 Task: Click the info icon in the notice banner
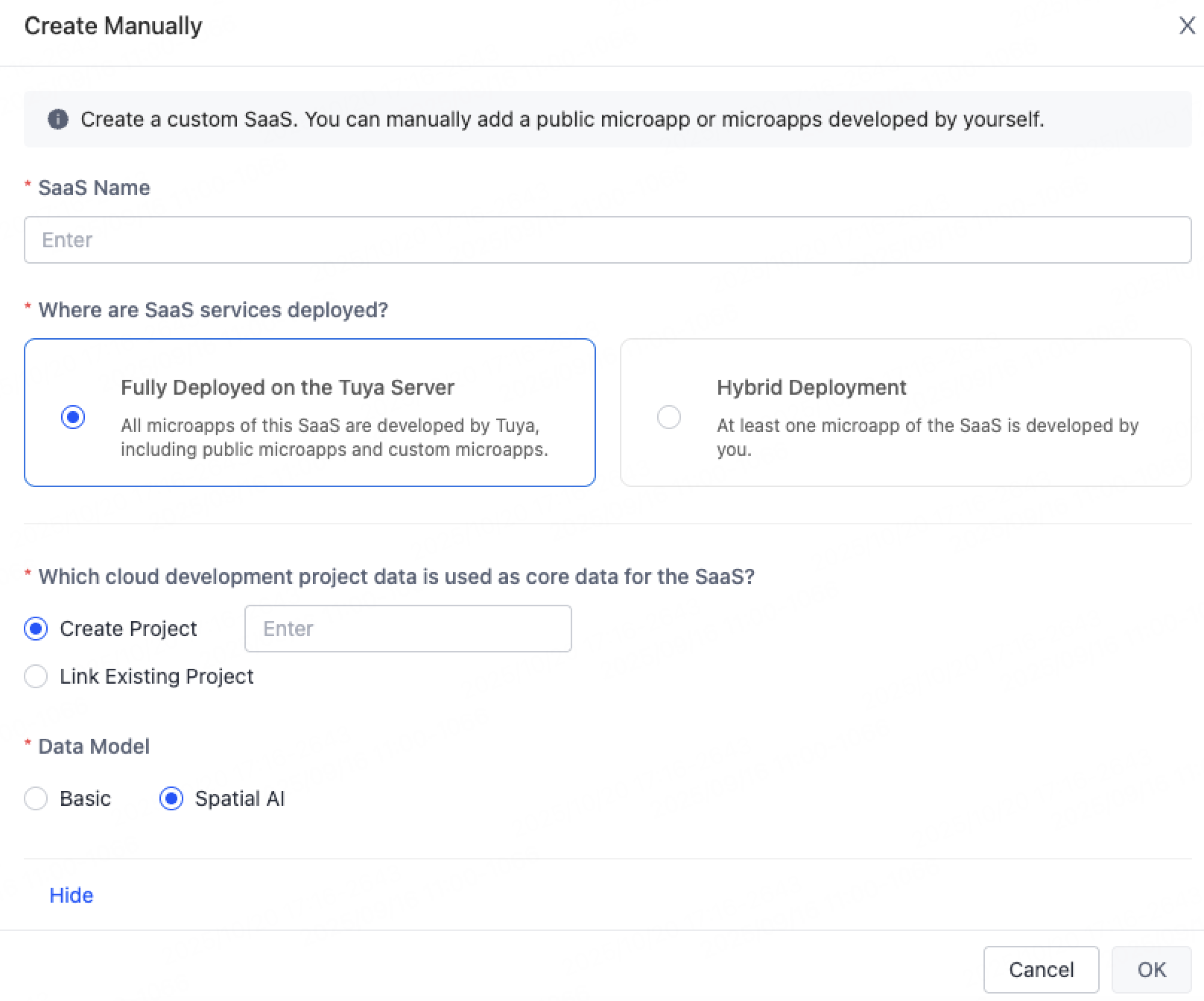[57, 119]
